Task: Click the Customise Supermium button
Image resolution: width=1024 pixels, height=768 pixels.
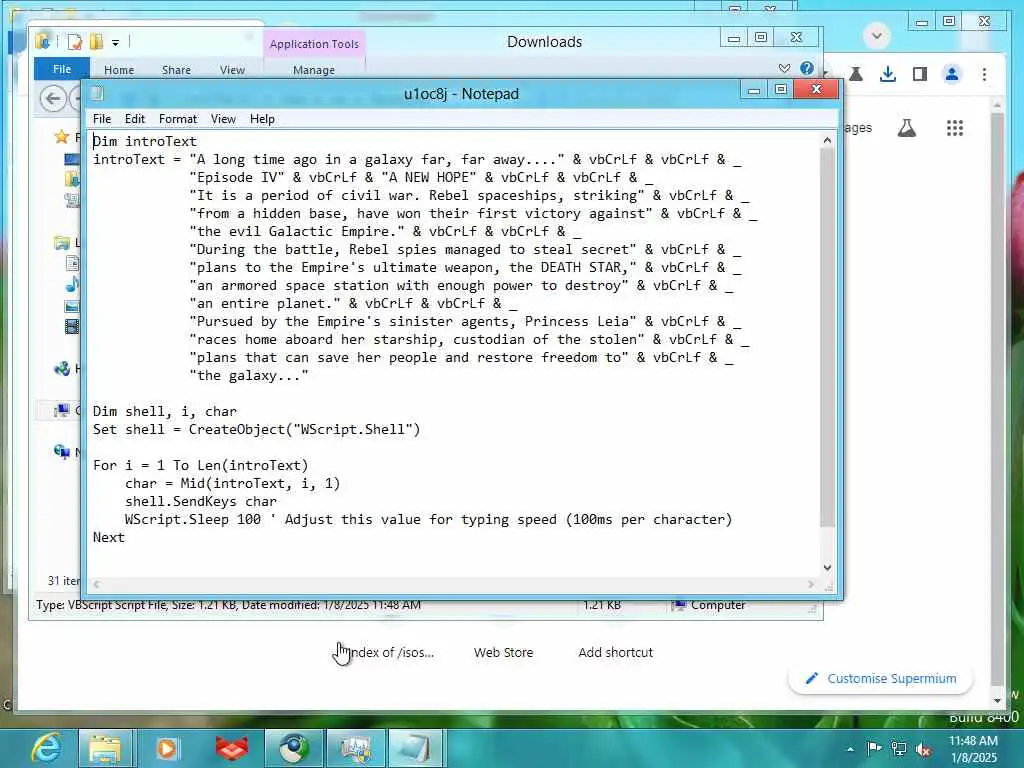Action: coord(881,679)
